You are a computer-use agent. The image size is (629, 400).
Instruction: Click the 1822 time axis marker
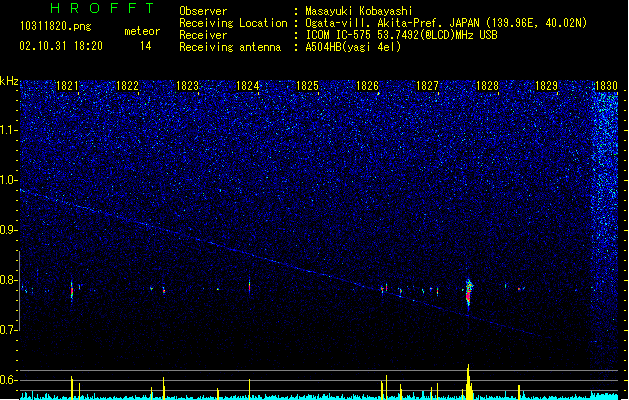coord(127,86)
